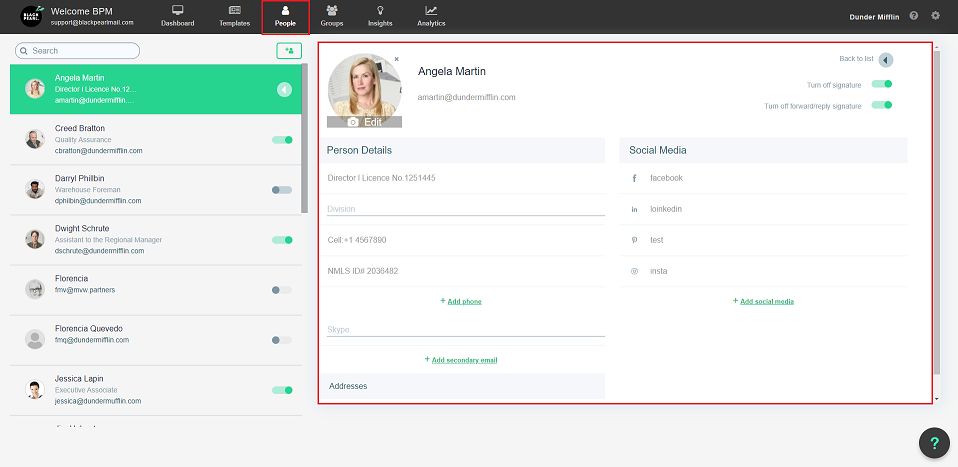Open the settings gear icon
Image resolution: width=958 pixels, height=467 pixels.
[936, 16]
